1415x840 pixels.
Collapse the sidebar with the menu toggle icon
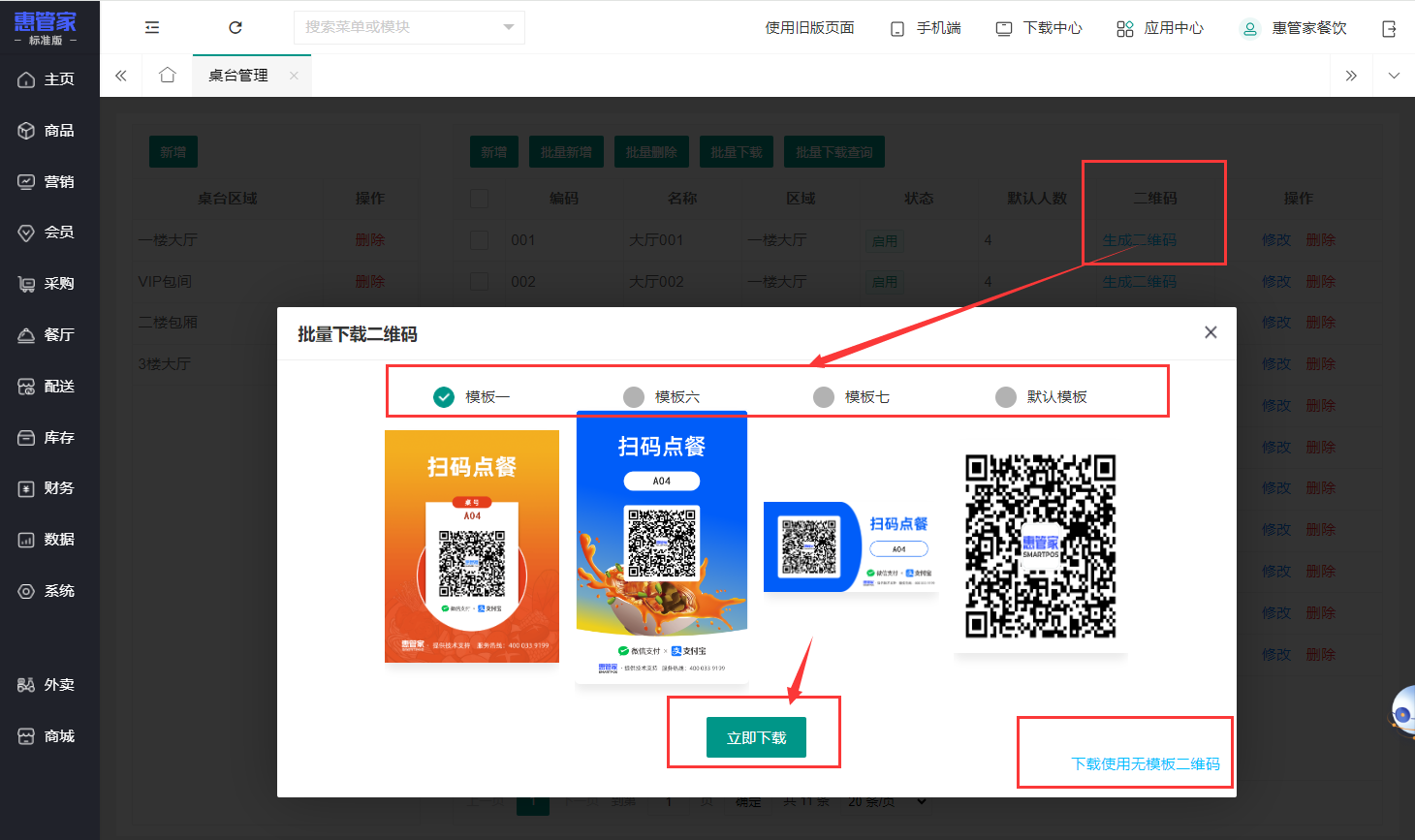(152, 28)
